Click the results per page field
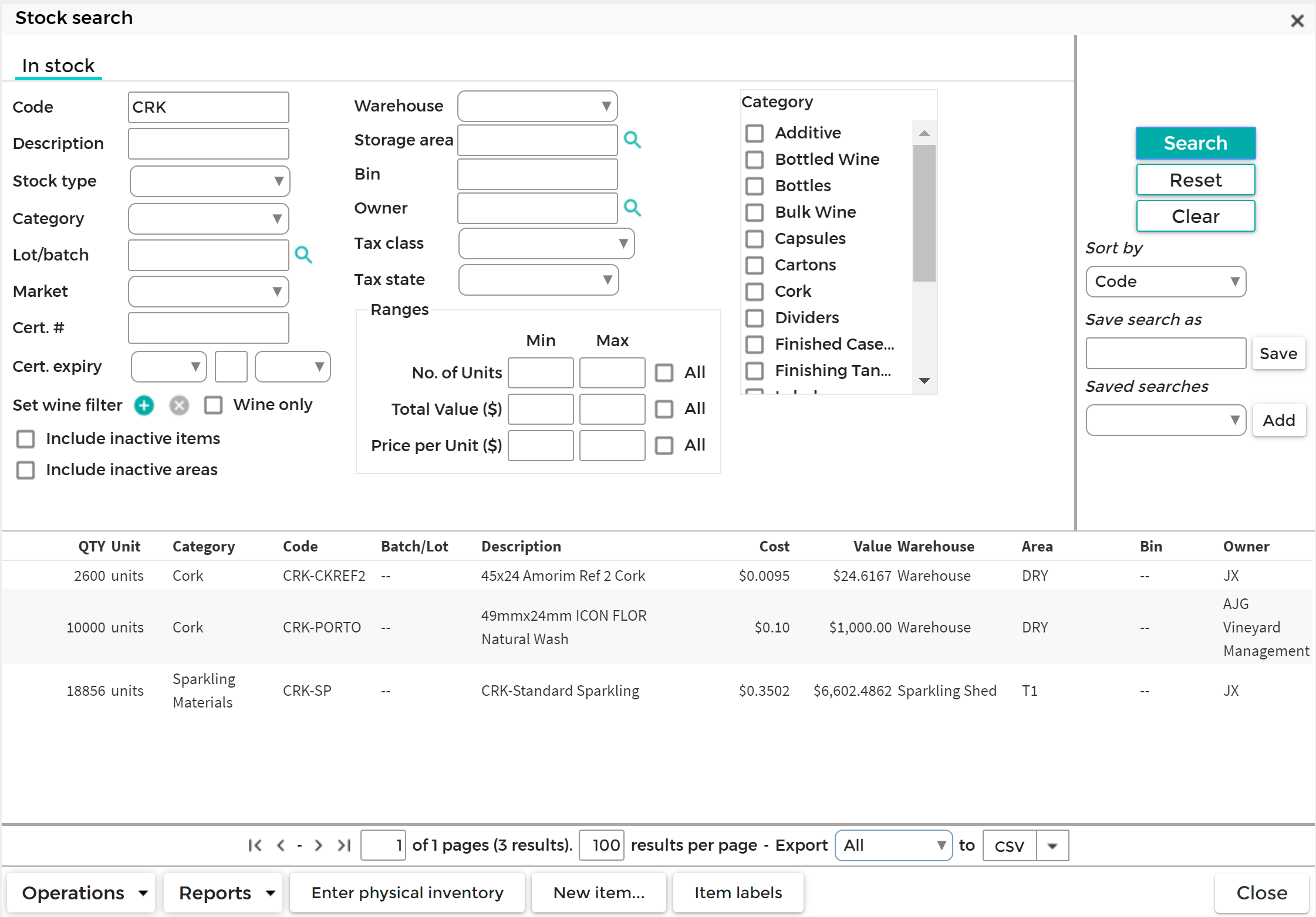The width and height of the screenshot is (1316, 917). (601, 845)
